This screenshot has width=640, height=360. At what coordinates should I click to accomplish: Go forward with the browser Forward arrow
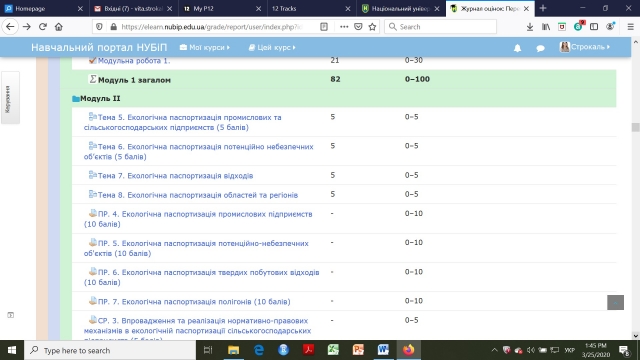tap(27, 27)
